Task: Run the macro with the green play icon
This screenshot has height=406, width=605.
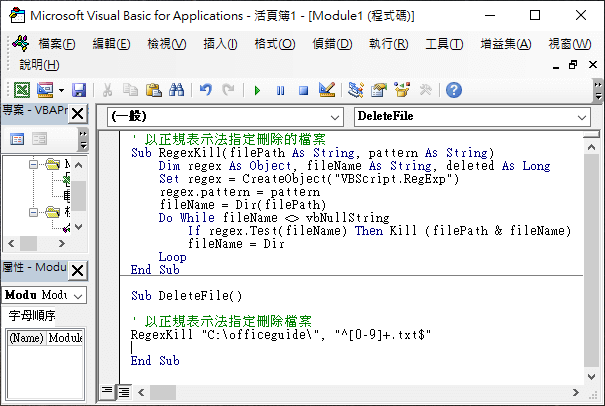Action: (257, 91)
